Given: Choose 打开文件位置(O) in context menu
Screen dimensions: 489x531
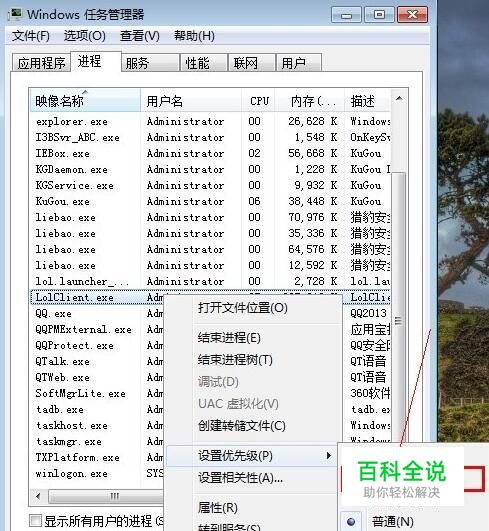Looking at the screenshot, I should [x=242, y=307].
